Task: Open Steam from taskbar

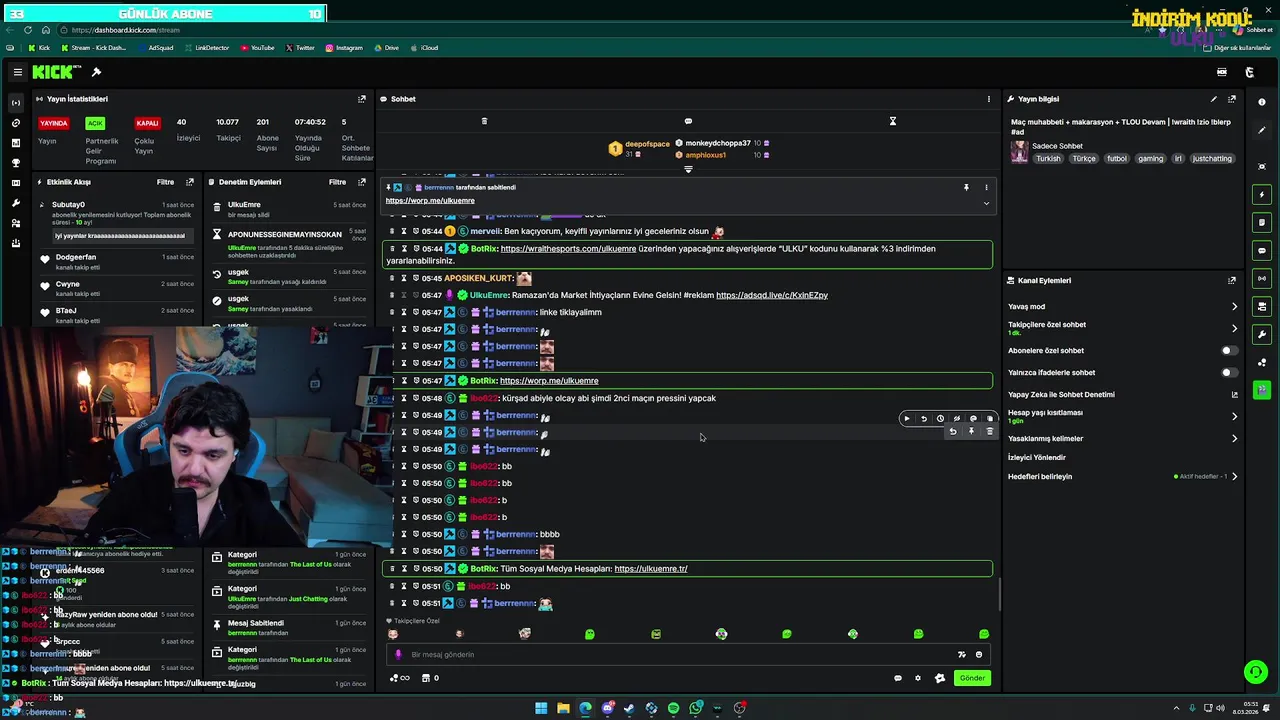Action: (x=629, y=708)
